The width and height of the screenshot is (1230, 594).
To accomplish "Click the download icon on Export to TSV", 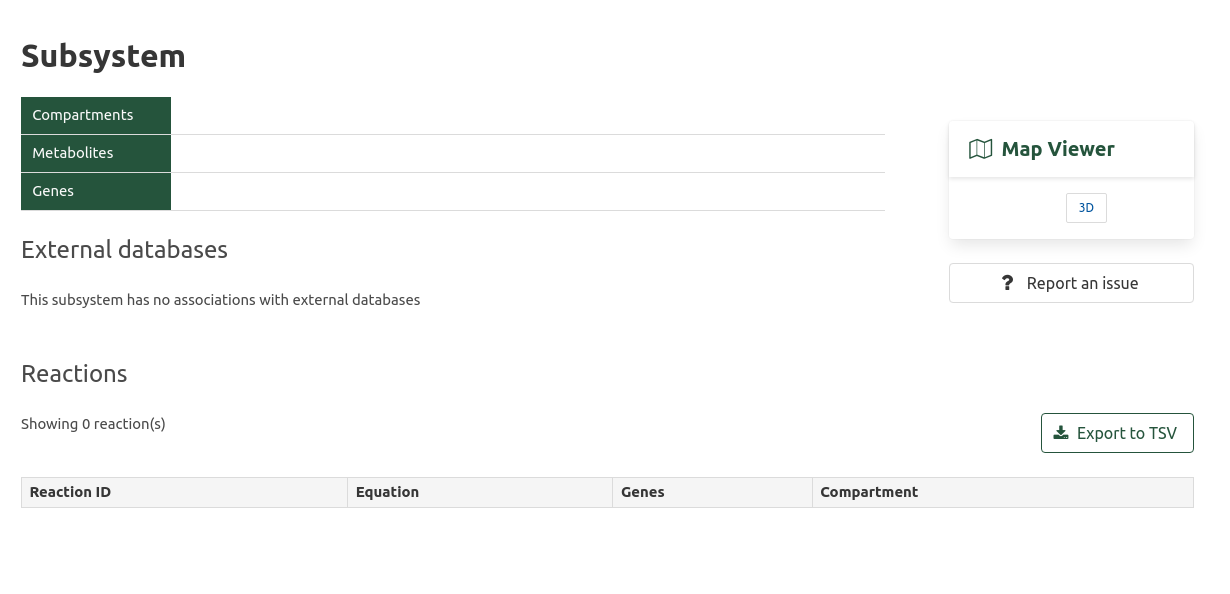I will click(1061, 432).
